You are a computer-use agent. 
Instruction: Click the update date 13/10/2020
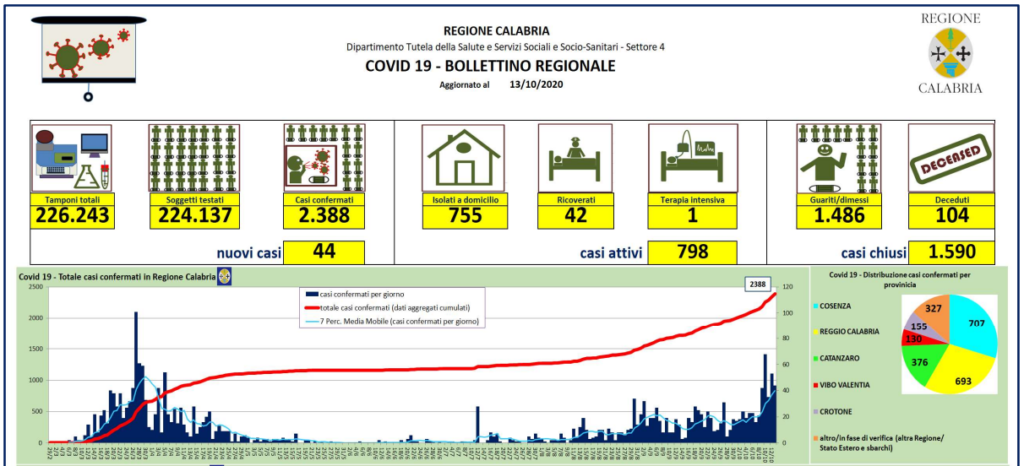tap(536, 85)
